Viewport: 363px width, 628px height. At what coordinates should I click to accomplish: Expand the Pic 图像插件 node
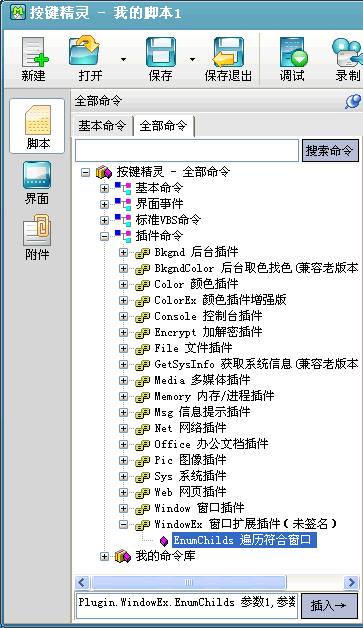(x=123, y=461)
